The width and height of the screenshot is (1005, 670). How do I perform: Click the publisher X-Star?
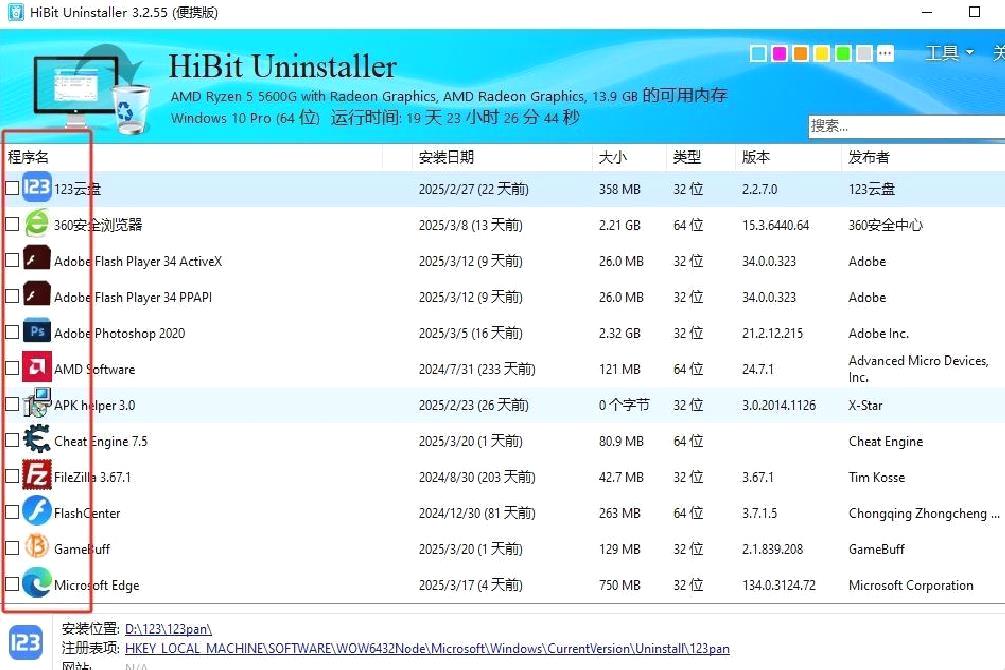[865, 405]
